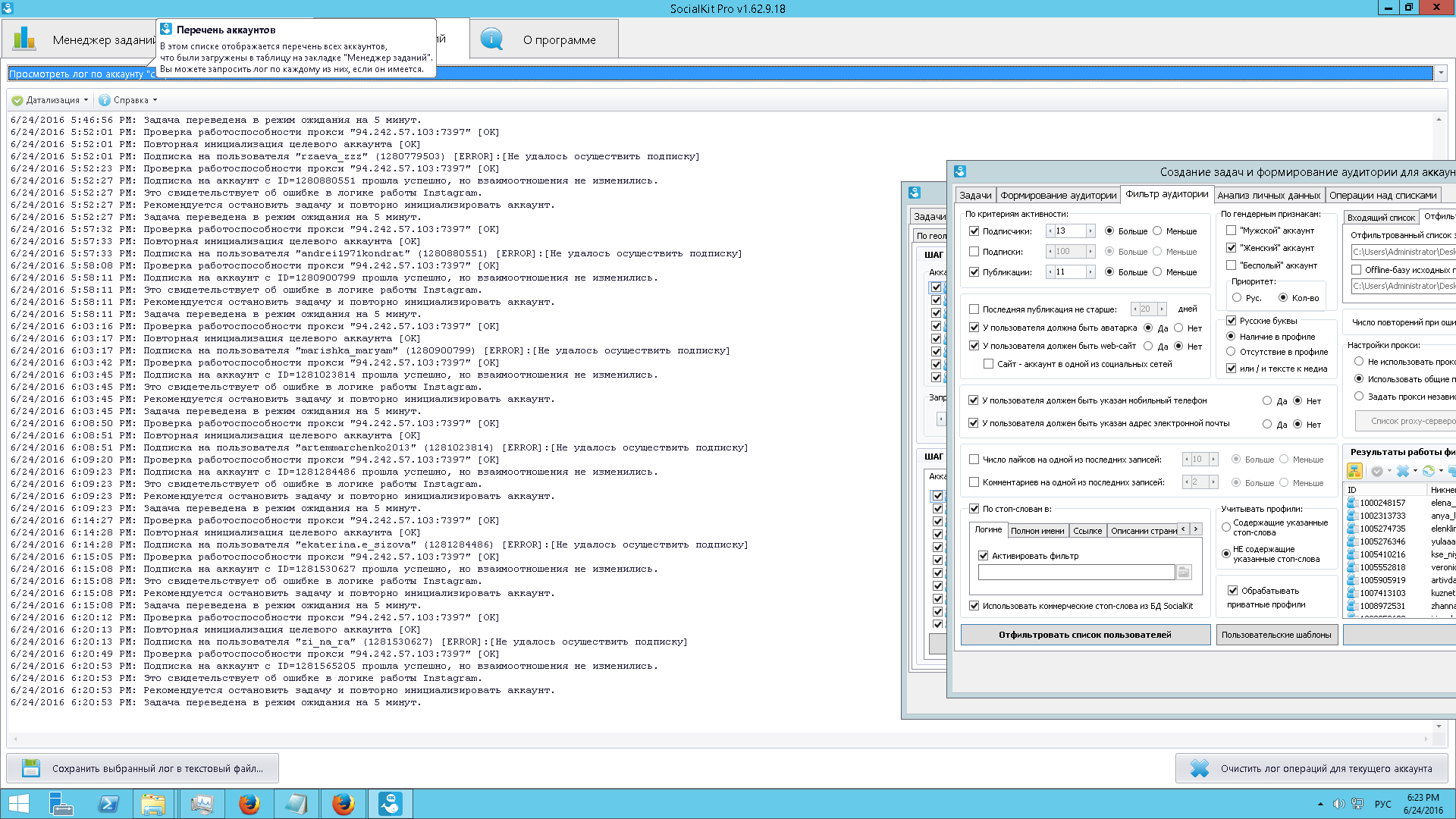Select Отсутствие в профиле radio

(1231, 352)
